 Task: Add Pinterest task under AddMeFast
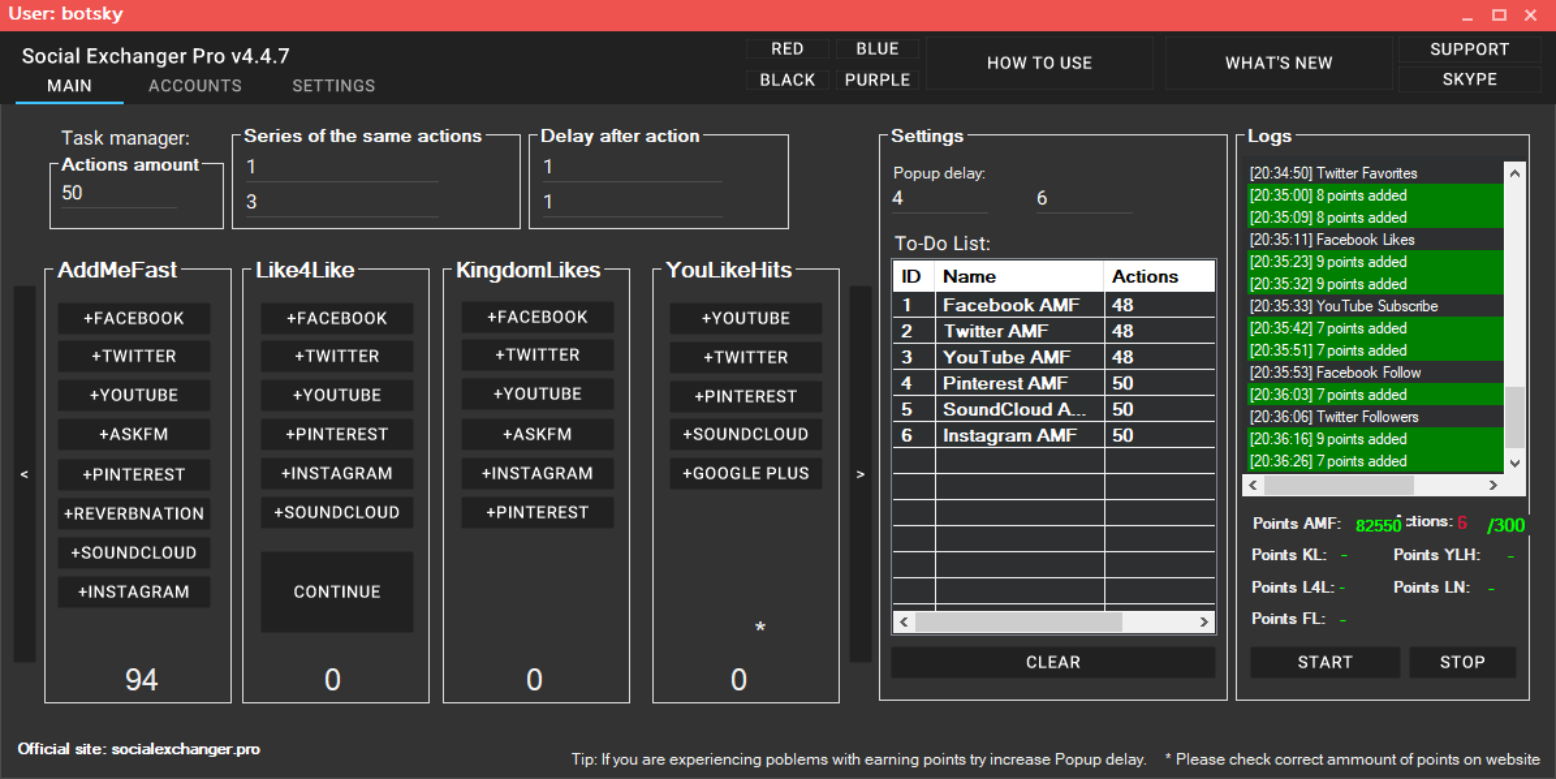(134, 474)
